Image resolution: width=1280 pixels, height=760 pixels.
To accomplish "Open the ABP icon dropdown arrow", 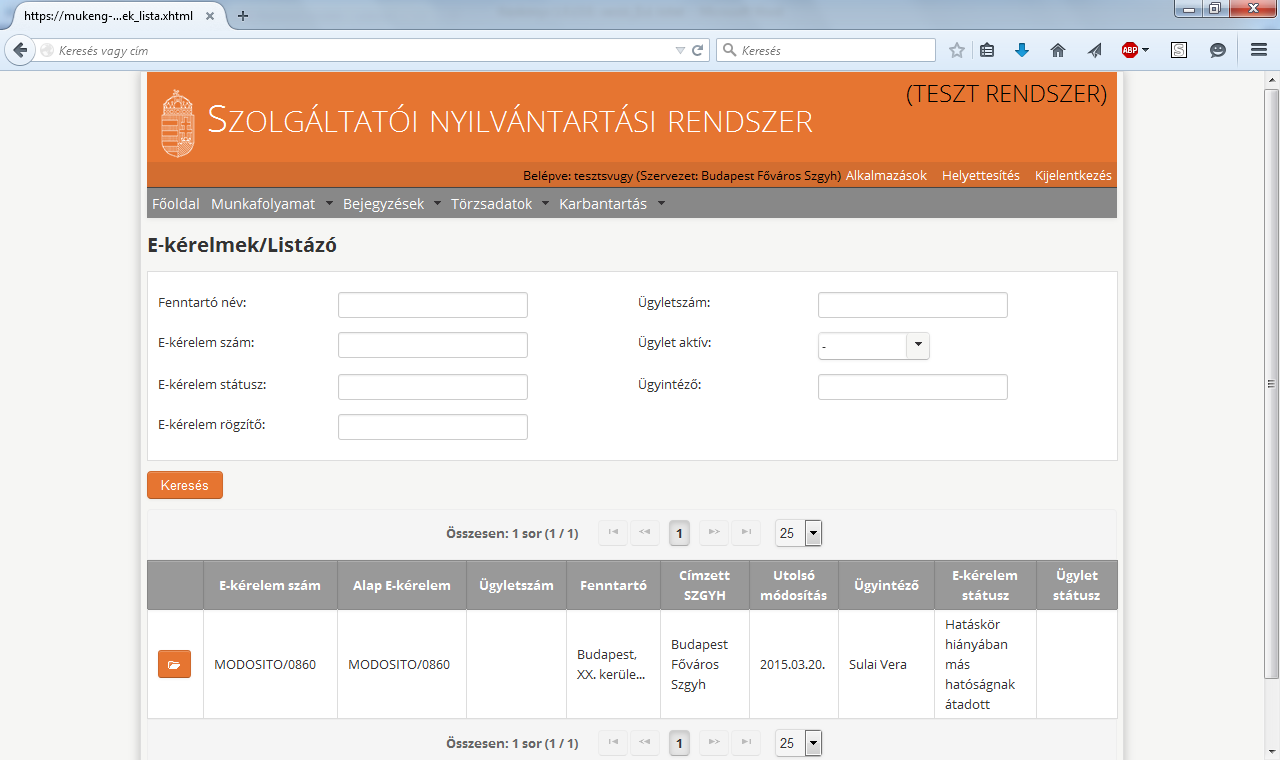I will pyautogui.click(x=1146, y=50).
